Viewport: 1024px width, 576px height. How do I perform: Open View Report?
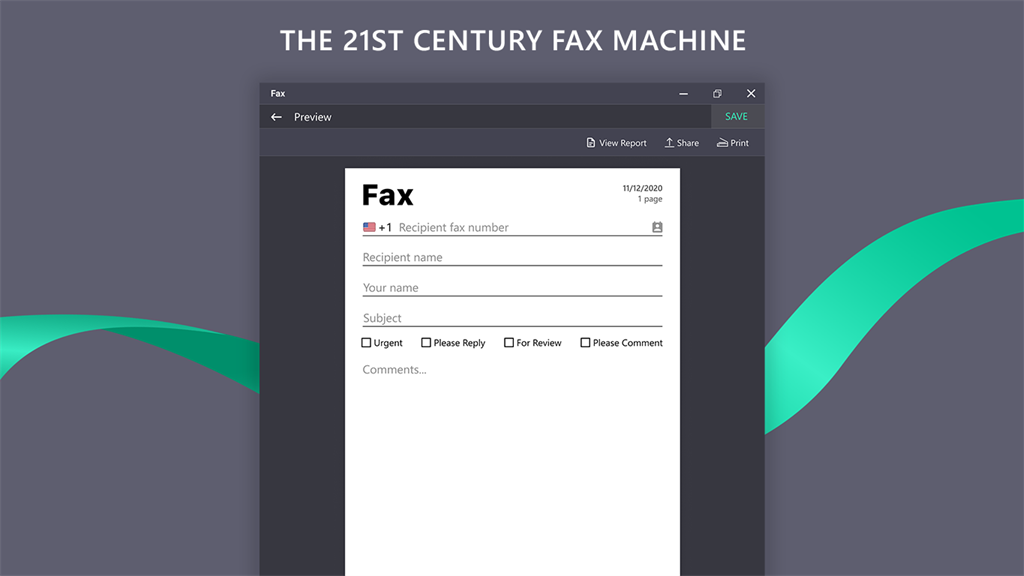point(616,143)
